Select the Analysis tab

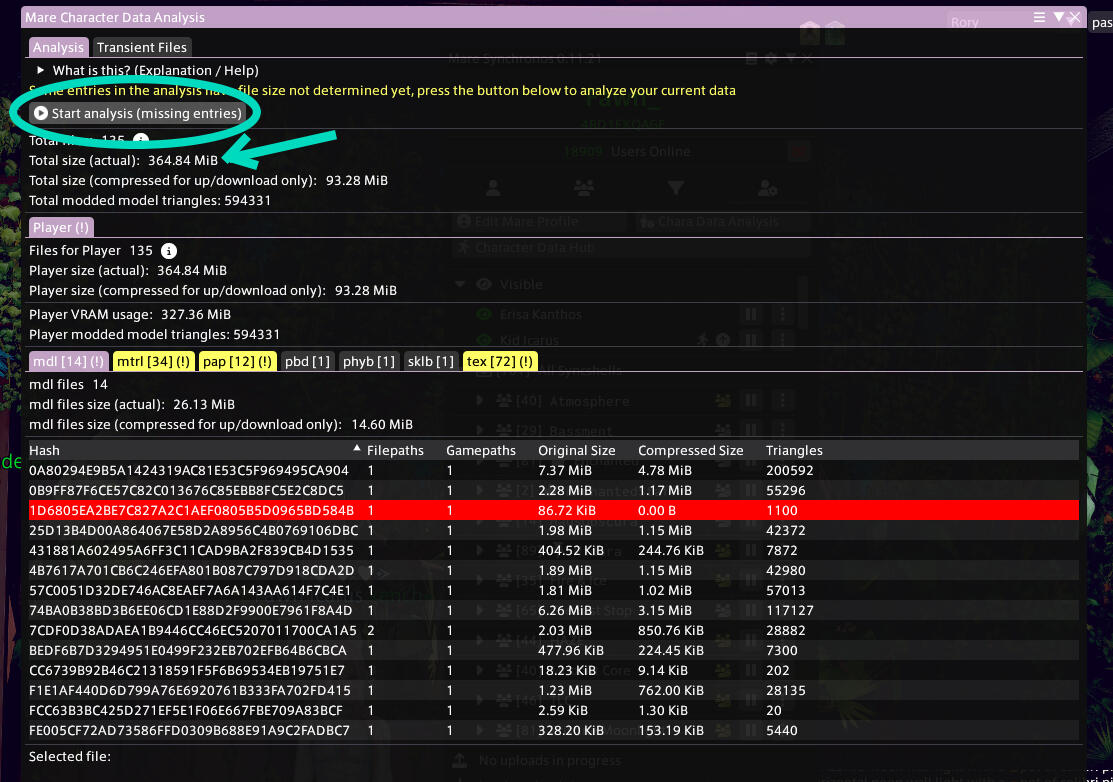point(58,47)
